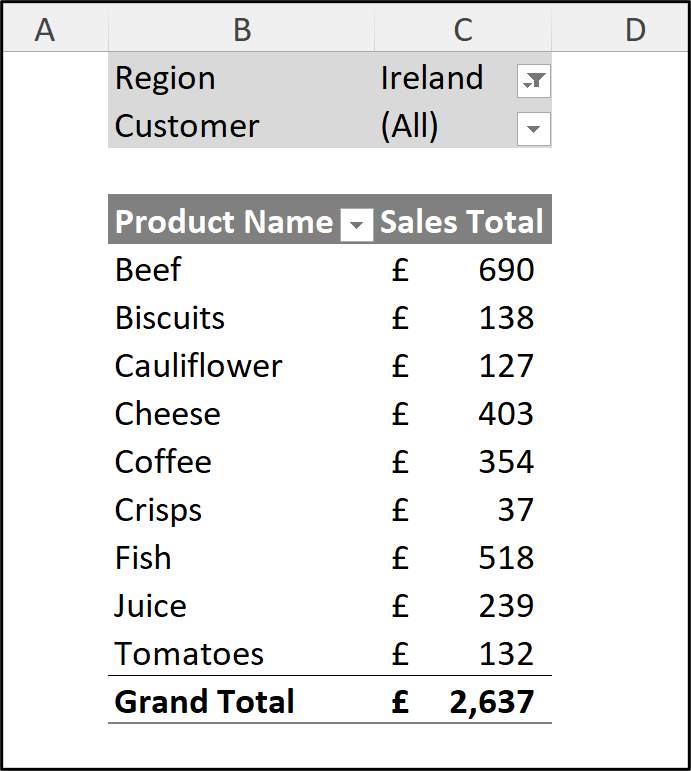Click the Region label cell
This screenshot has width=691, height=771.
click(165, 78)
